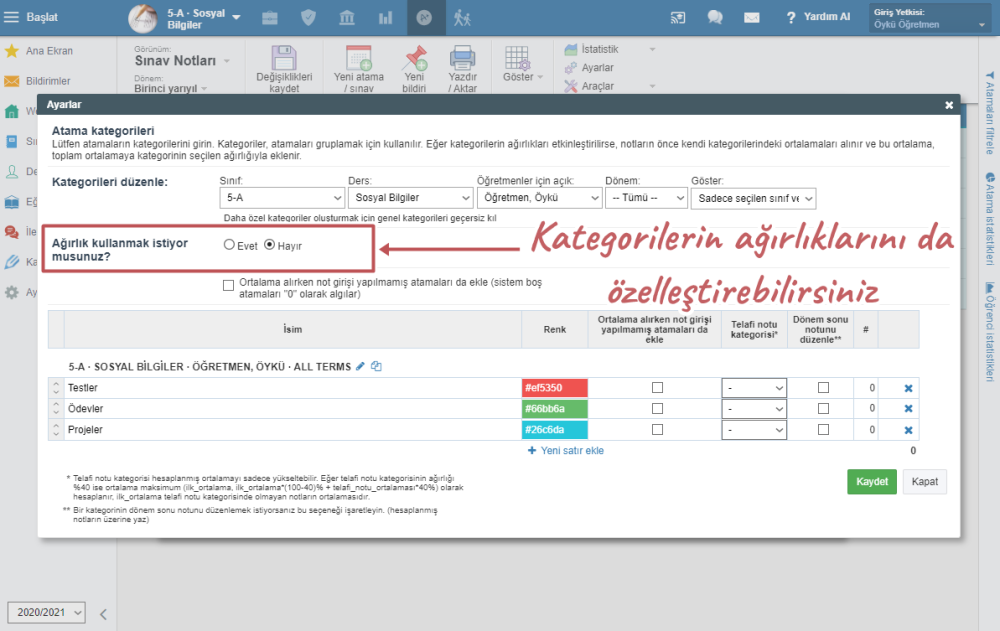
Task: Click Yazdır / Aktar printer icon
Action: [x=462, y=58]
